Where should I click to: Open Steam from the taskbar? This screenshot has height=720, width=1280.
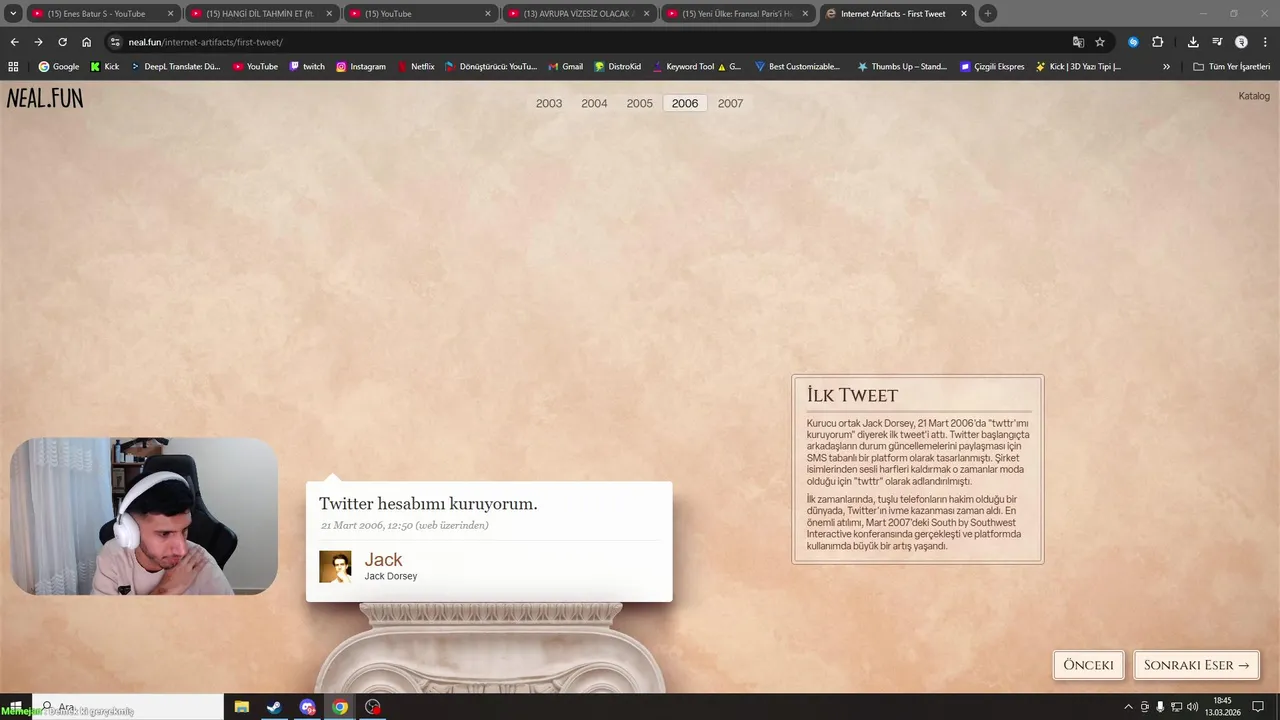pos(274,707)
